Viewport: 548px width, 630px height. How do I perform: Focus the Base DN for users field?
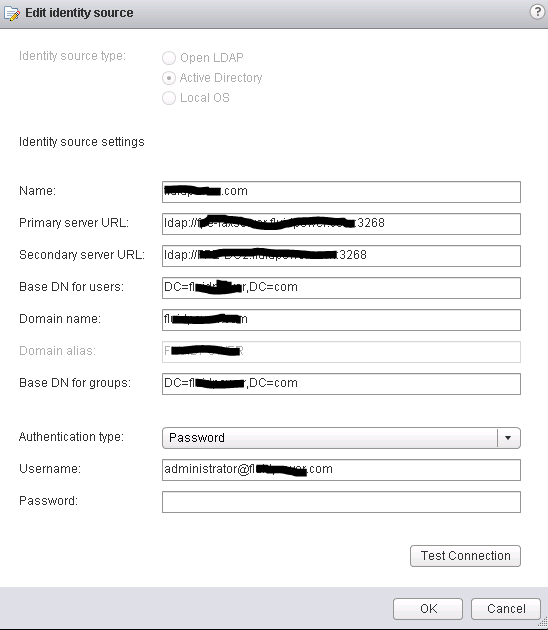(341, 288)
